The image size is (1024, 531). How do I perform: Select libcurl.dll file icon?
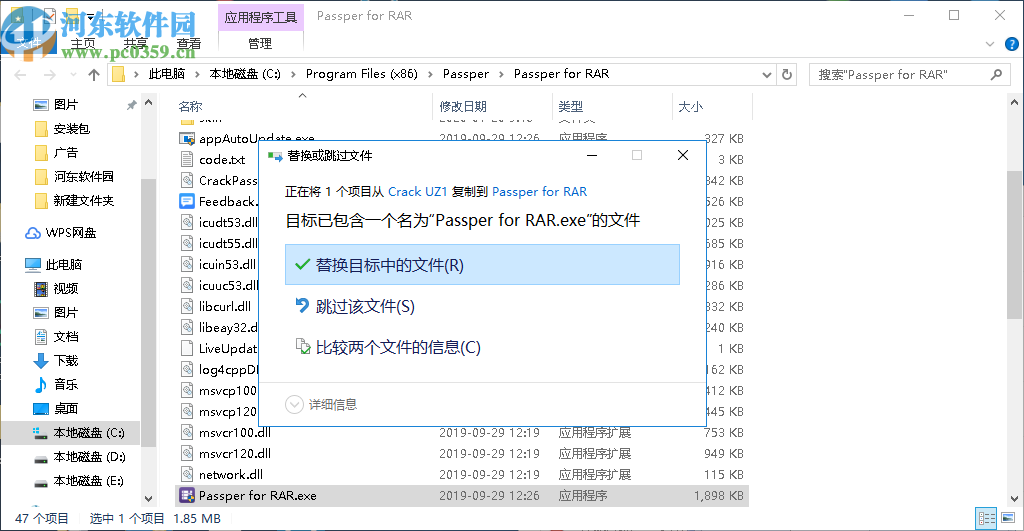tap(187, 306)
